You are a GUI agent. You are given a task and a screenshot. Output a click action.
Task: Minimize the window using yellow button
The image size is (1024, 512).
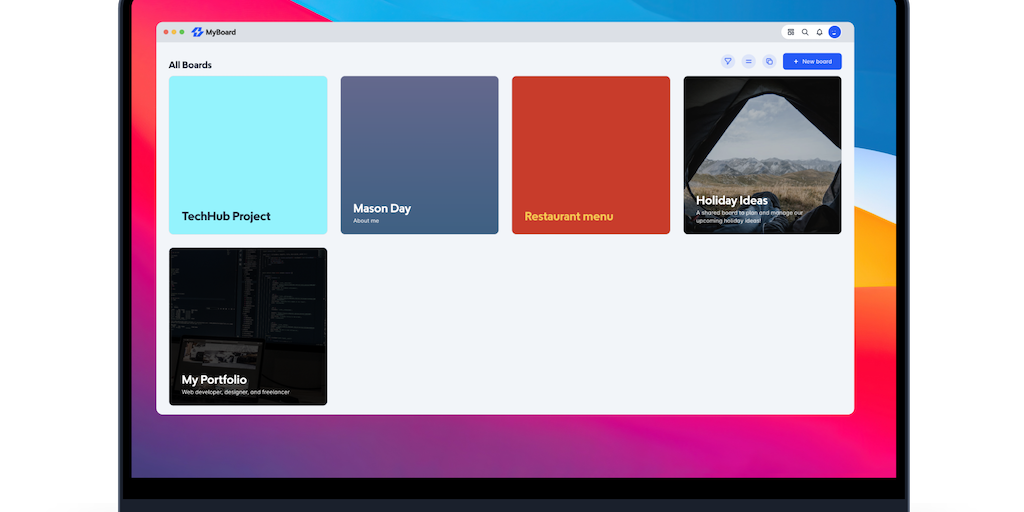174,32
